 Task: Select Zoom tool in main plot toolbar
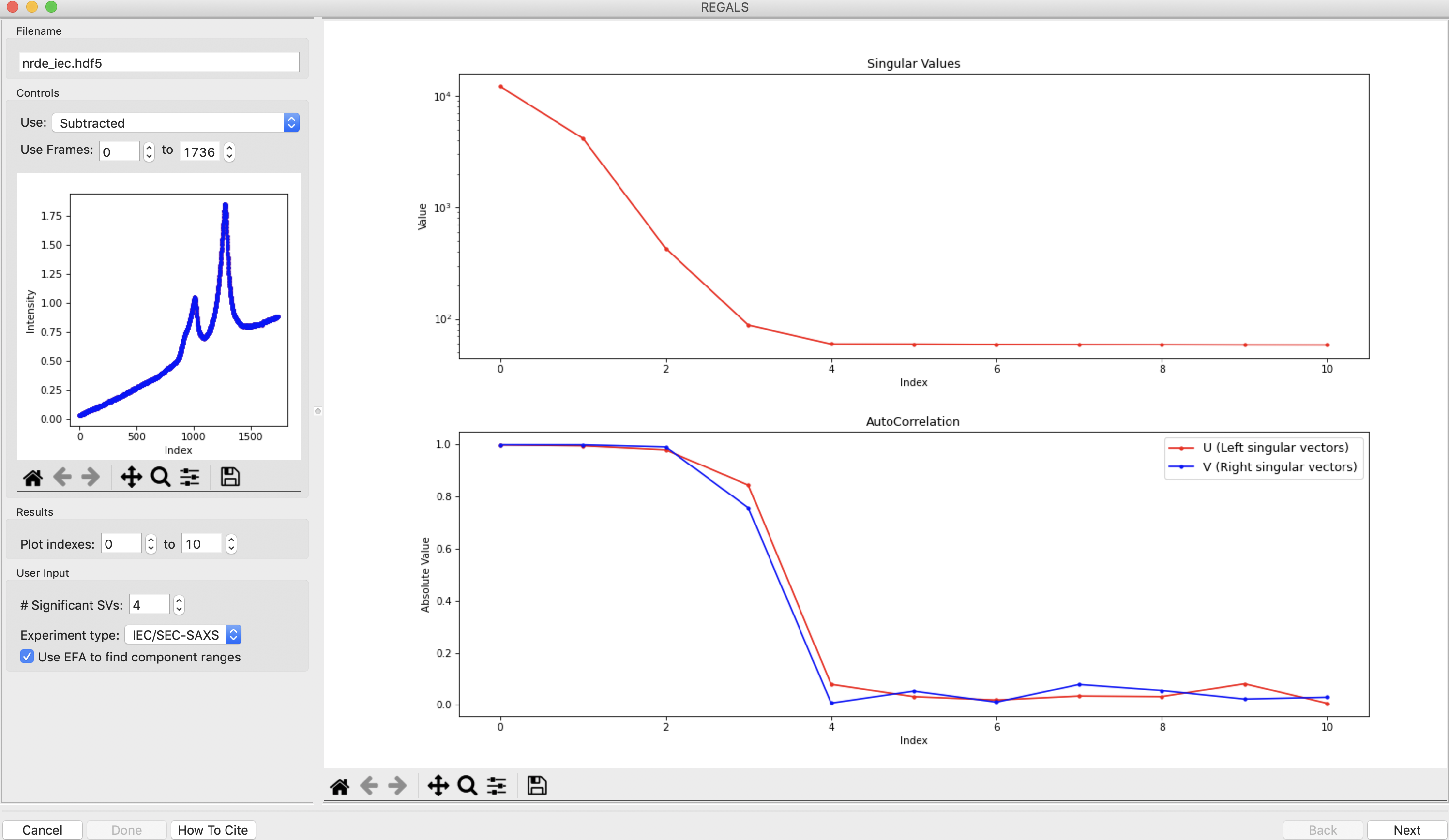point(468,785)
